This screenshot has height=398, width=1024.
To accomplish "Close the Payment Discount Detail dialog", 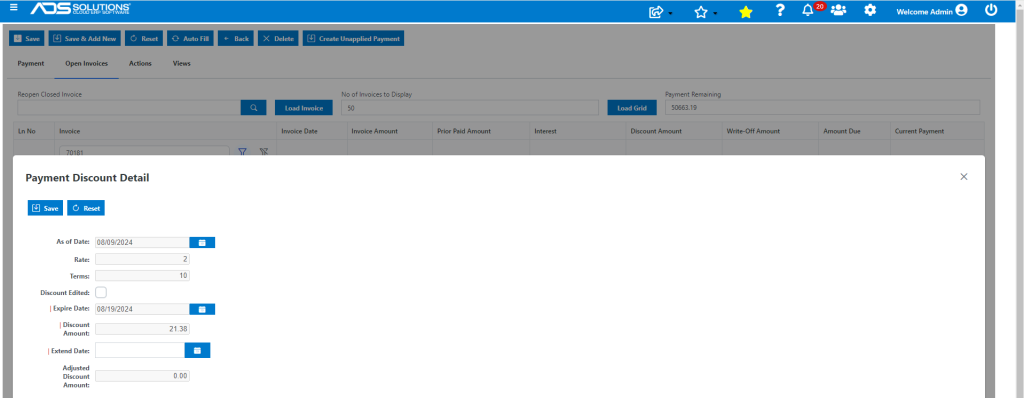I will point(963,176).
